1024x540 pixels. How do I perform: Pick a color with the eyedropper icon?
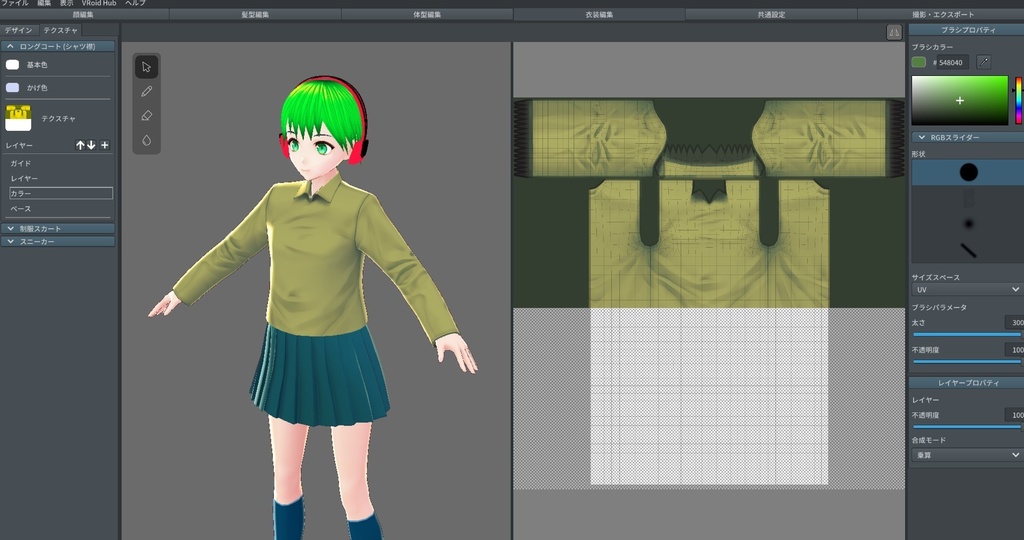(x=984, y=62)
